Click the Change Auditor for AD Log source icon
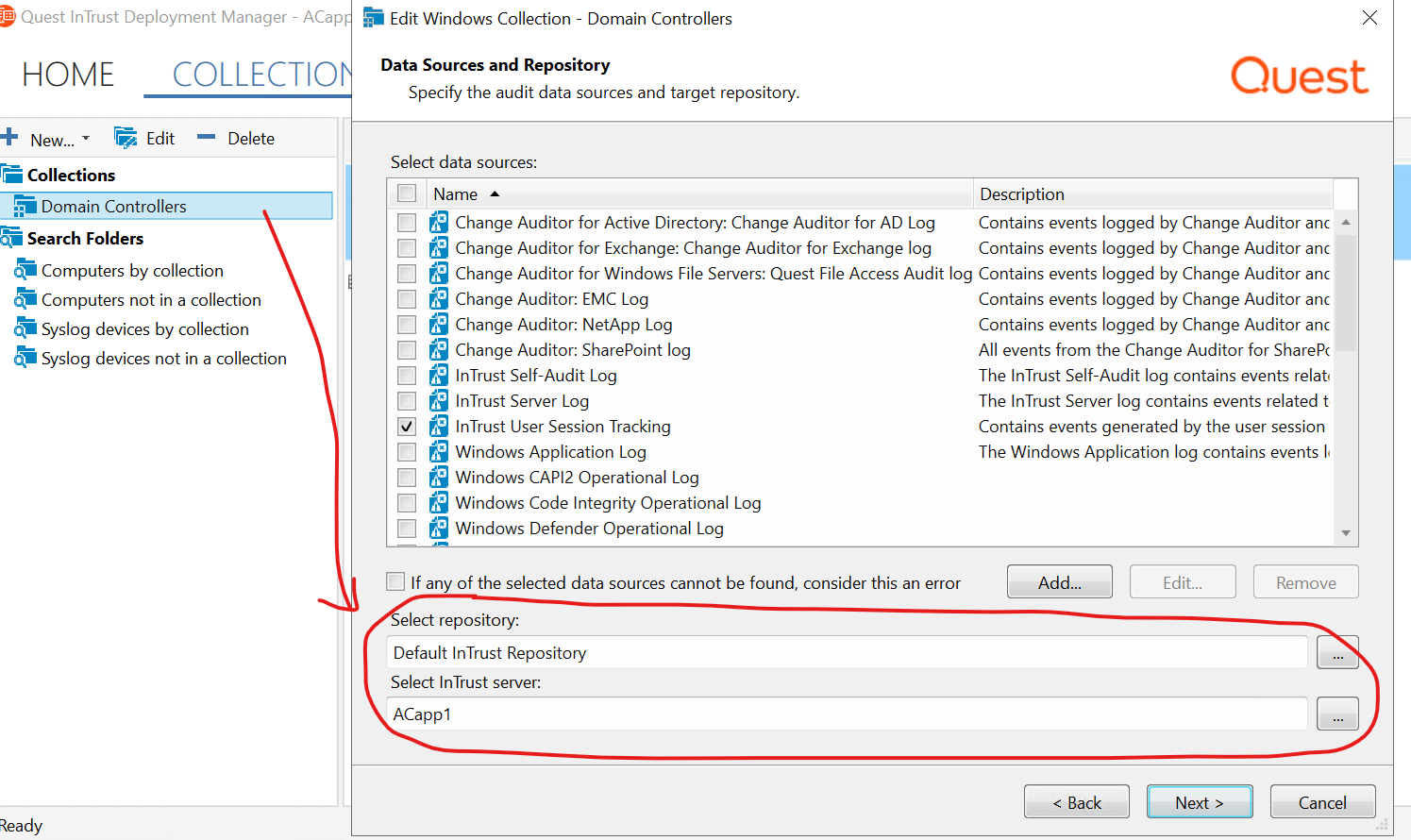The height and width of the screenshot is (840, 1411). point(439,222)
